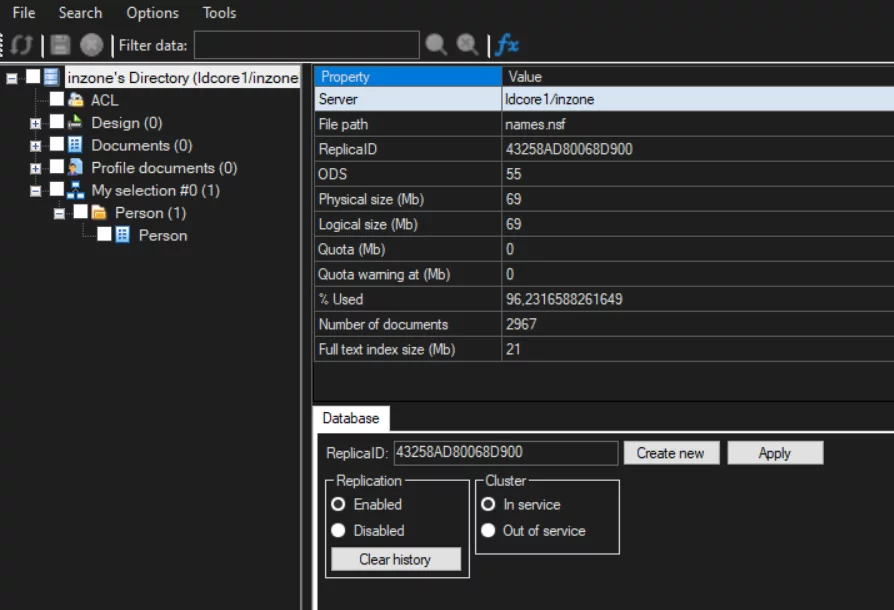Viewport: 894px width, 610px height.
Task: Collapse the My selection #0 node
Action: 36,191
